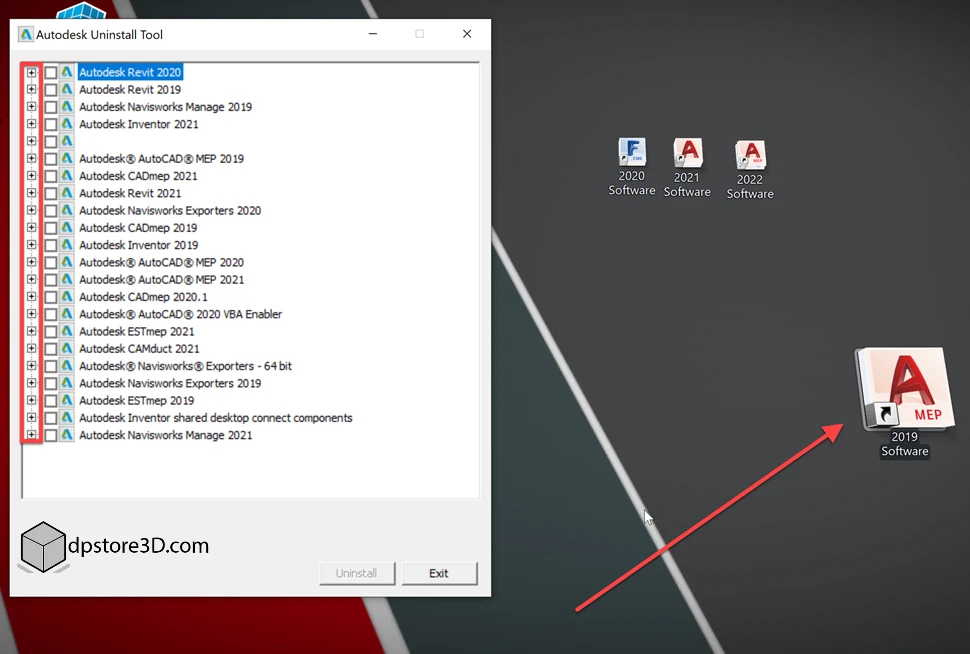Click the icon beside Navisworks Manage 2019
The image size is (970, 654).
(67, 107)
